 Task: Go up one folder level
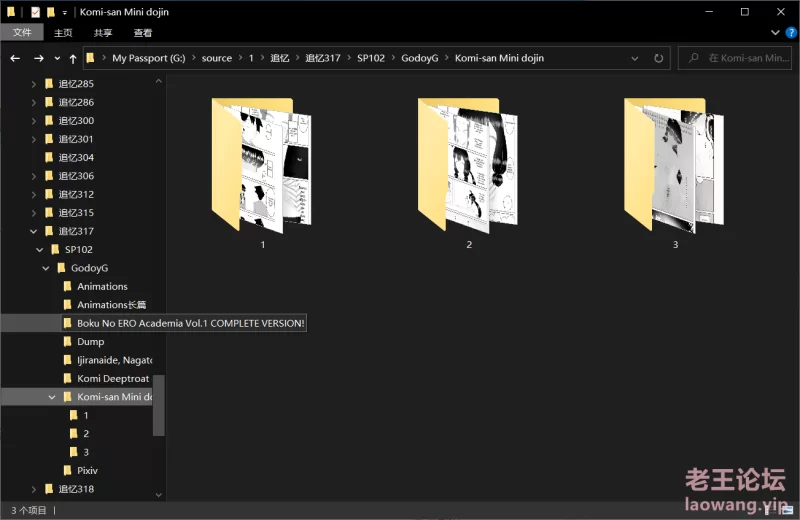point(73,58)
